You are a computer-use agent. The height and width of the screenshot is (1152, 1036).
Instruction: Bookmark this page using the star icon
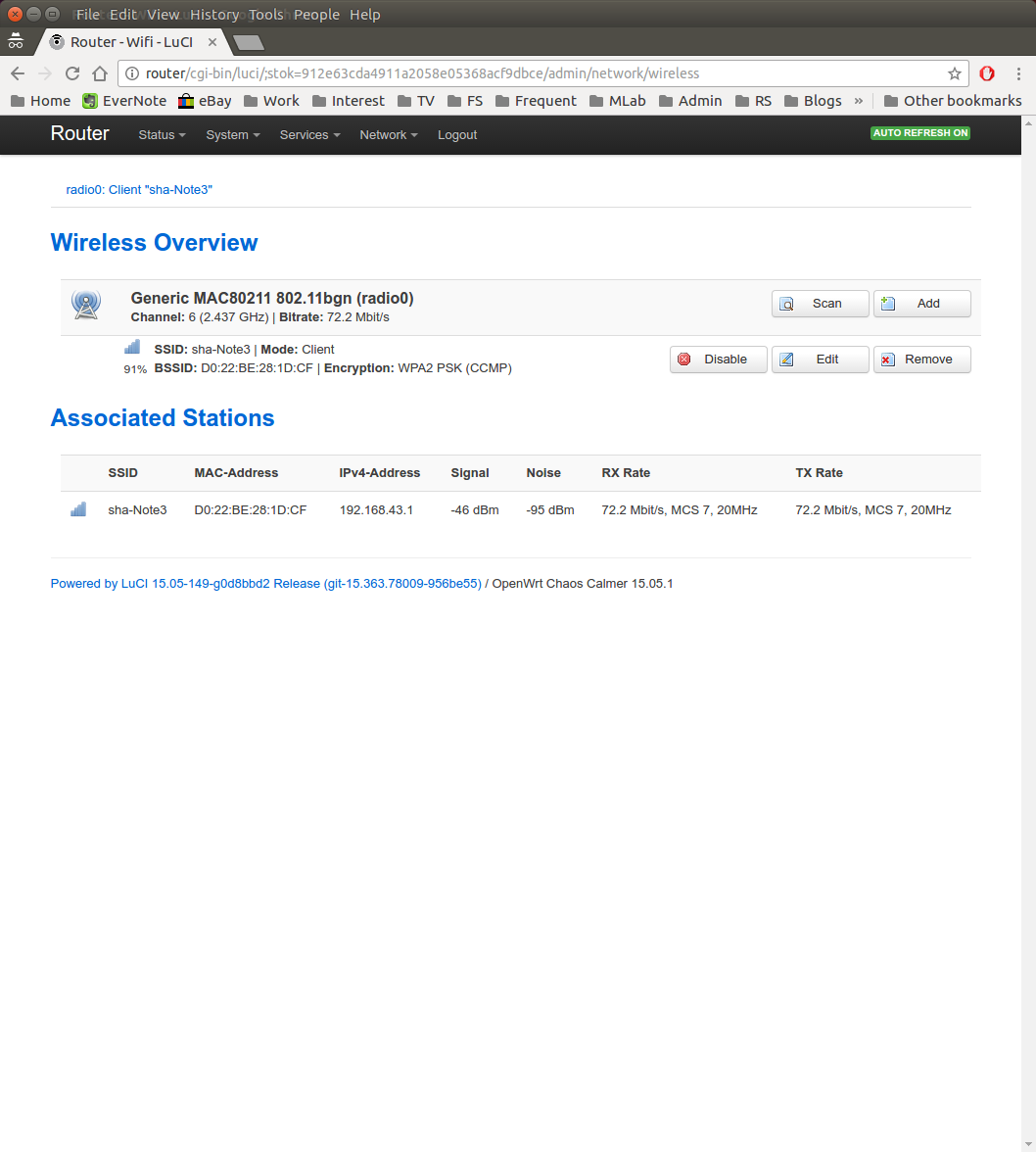[954, 73]
